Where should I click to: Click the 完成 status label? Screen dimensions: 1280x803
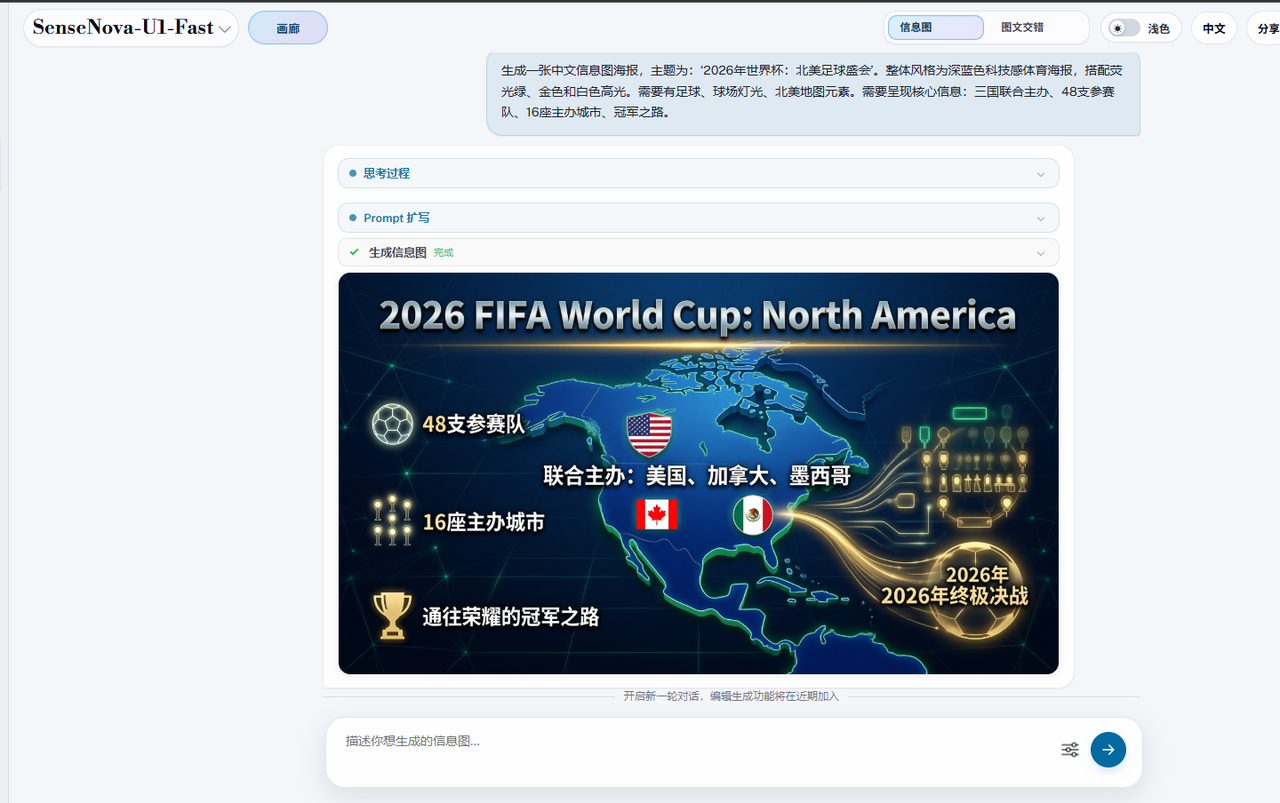point(443,253)
